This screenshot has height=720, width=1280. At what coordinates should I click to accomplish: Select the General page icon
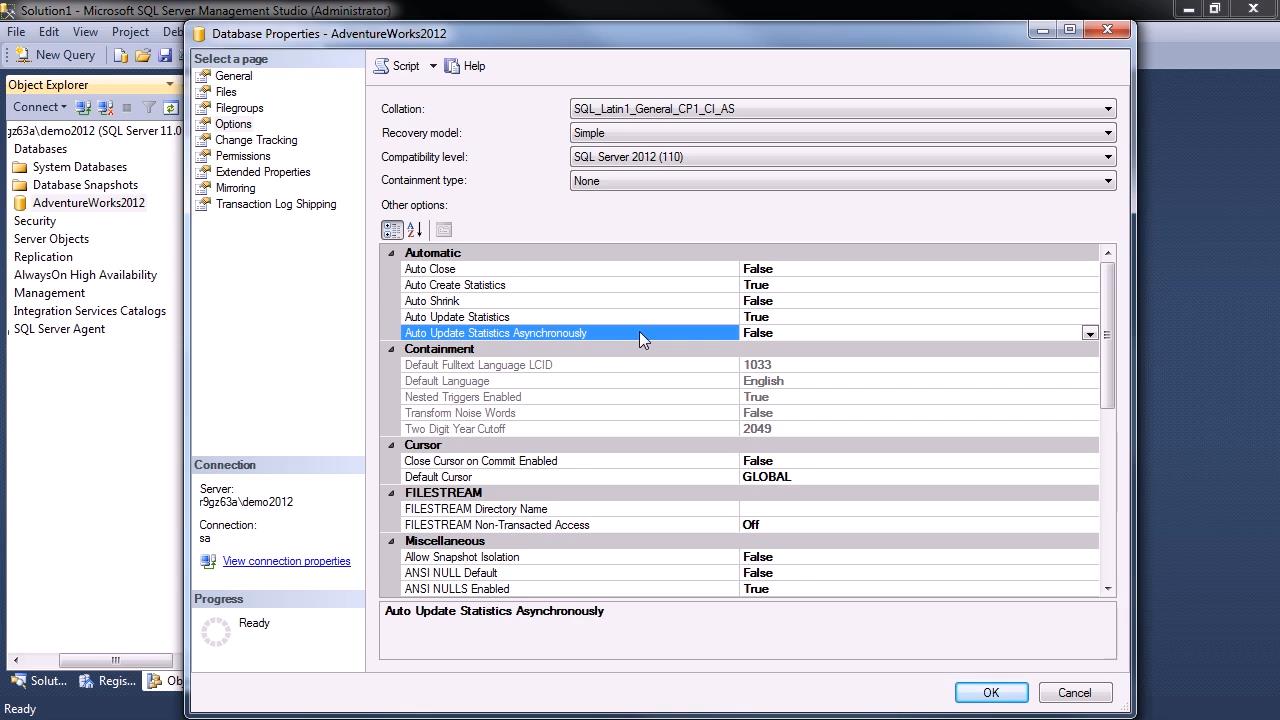tap(203, 76)
